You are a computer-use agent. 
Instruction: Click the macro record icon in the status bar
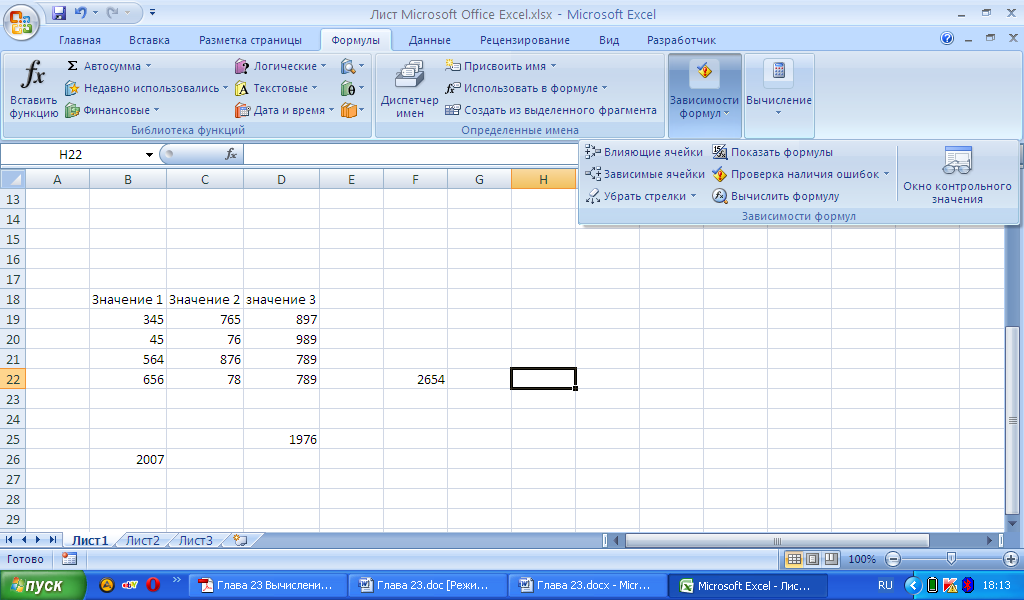click(x=69, y=559)
